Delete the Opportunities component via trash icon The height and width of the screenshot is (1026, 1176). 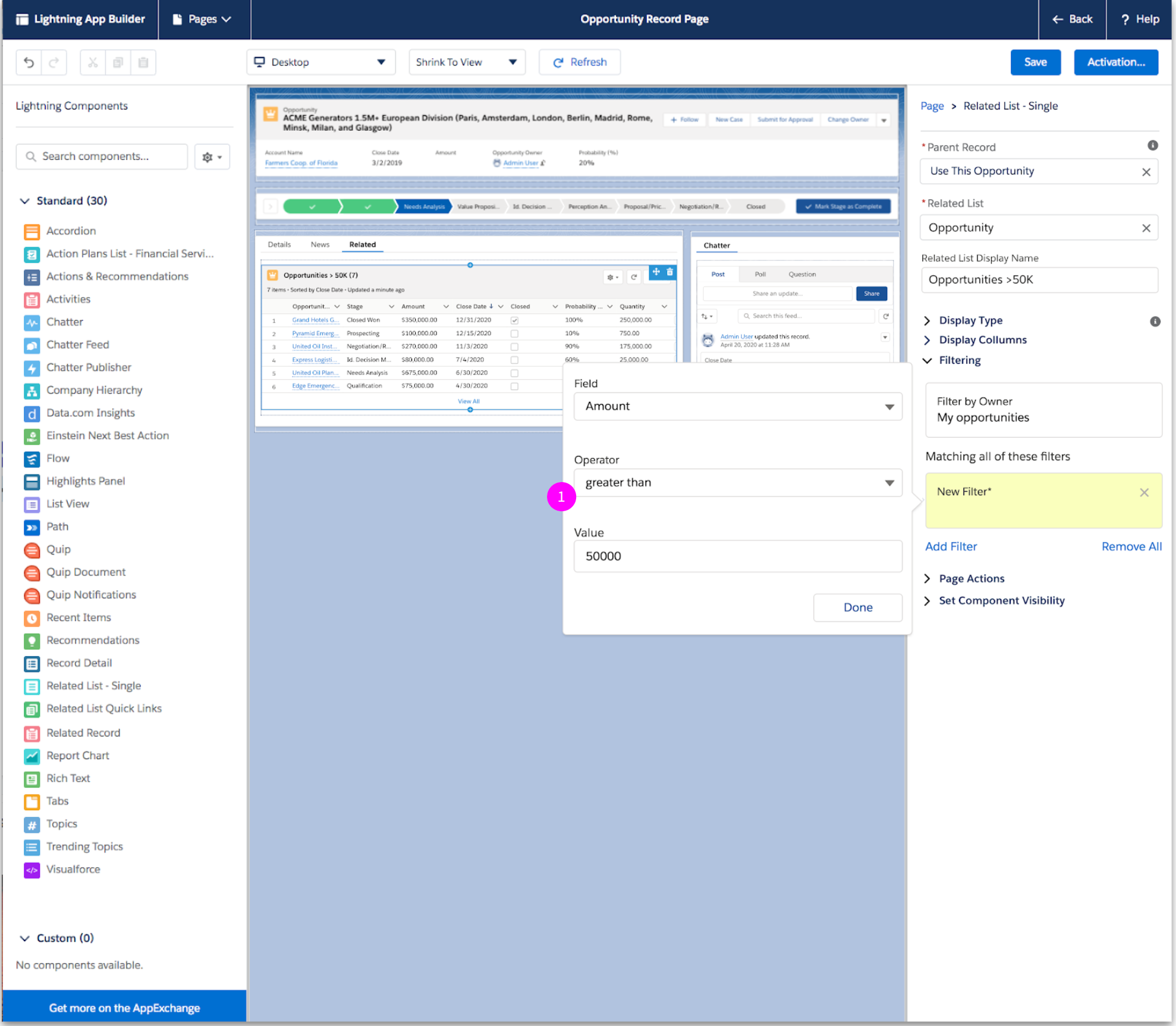pos(670,272)
